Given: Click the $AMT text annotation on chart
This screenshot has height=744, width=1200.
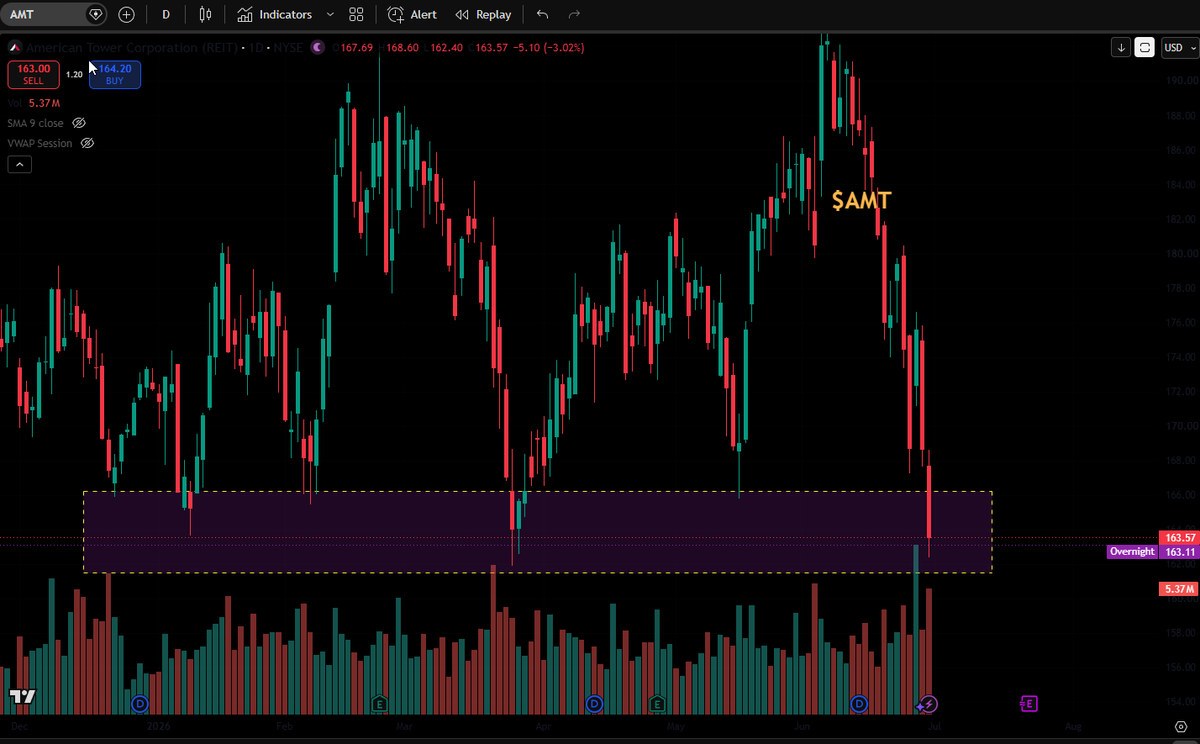Looking at the screenshot, I should coord(861,200).
